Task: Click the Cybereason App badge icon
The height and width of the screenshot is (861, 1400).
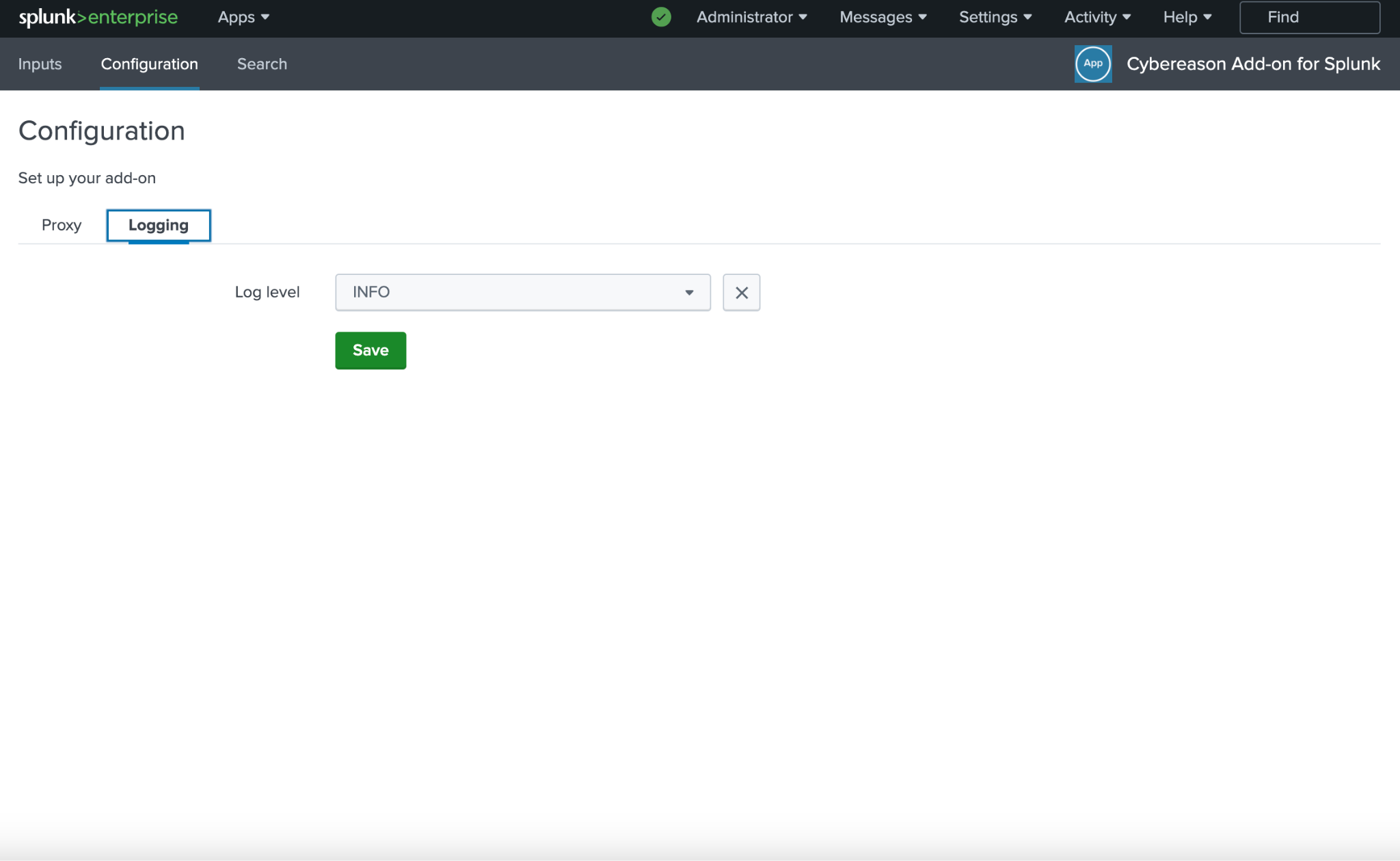Action: 1093,64
